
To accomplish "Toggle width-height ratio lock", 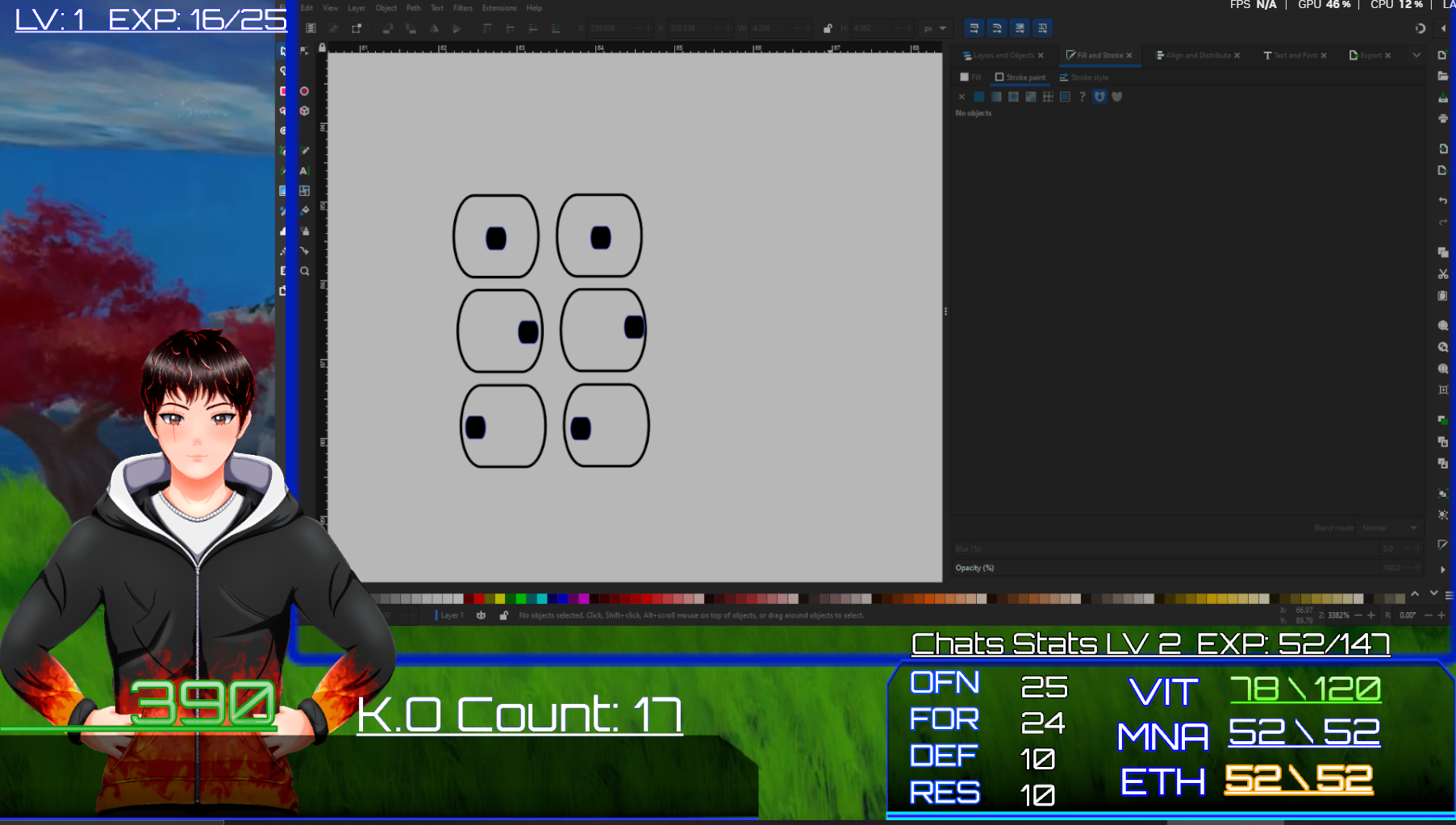I will [828, 28].
